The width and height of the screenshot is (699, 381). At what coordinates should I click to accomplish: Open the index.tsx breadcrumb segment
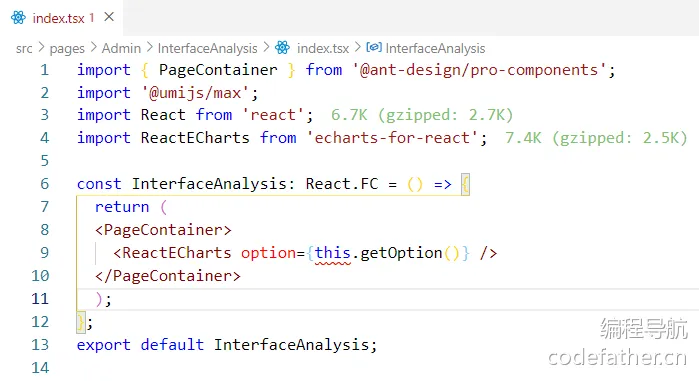tap(323, 48)
